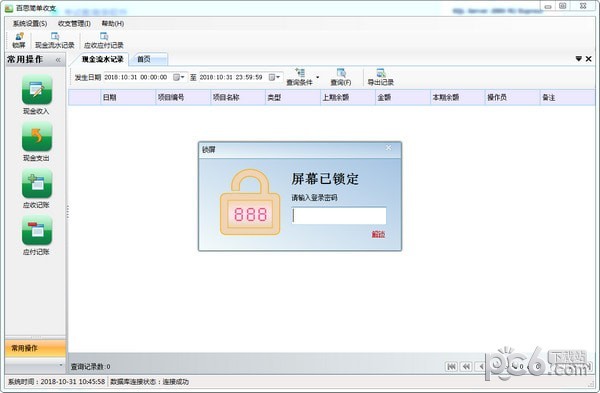Sort by the 操作员 column header
The image size is (600, 393).
tap(512, 98)
